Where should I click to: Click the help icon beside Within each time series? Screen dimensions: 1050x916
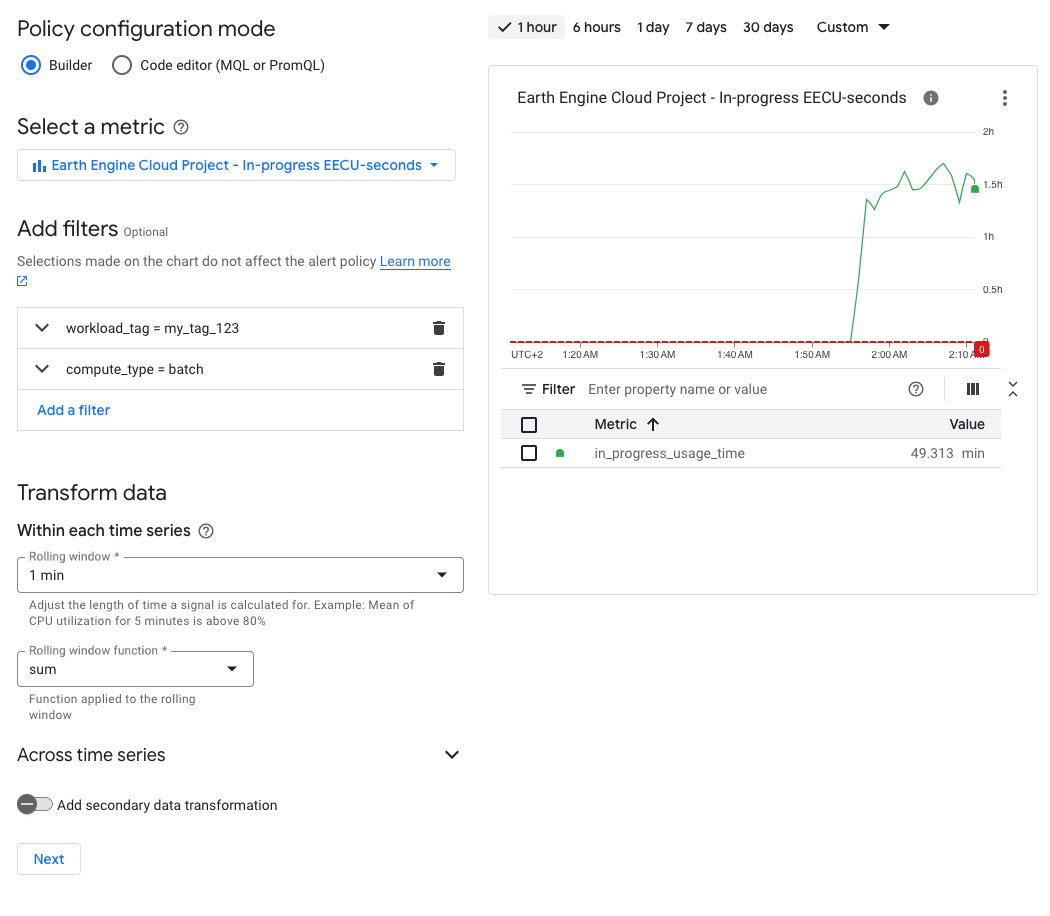[x=205, y=531]
